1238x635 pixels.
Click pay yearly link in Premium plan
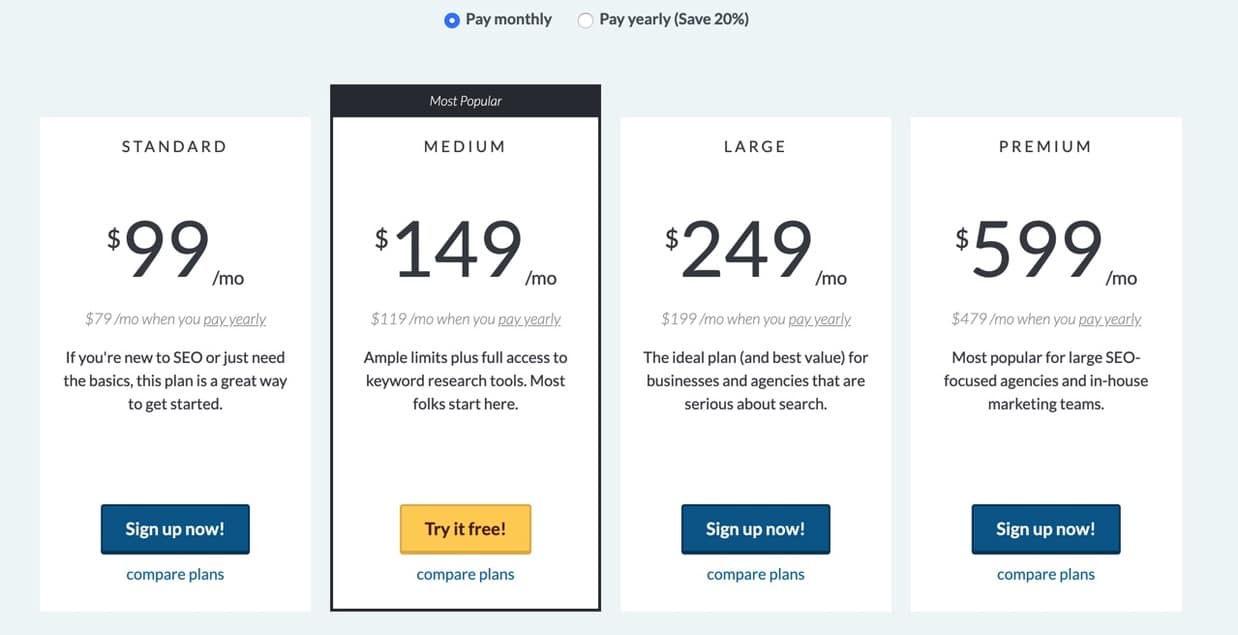tap(1110, 319)
